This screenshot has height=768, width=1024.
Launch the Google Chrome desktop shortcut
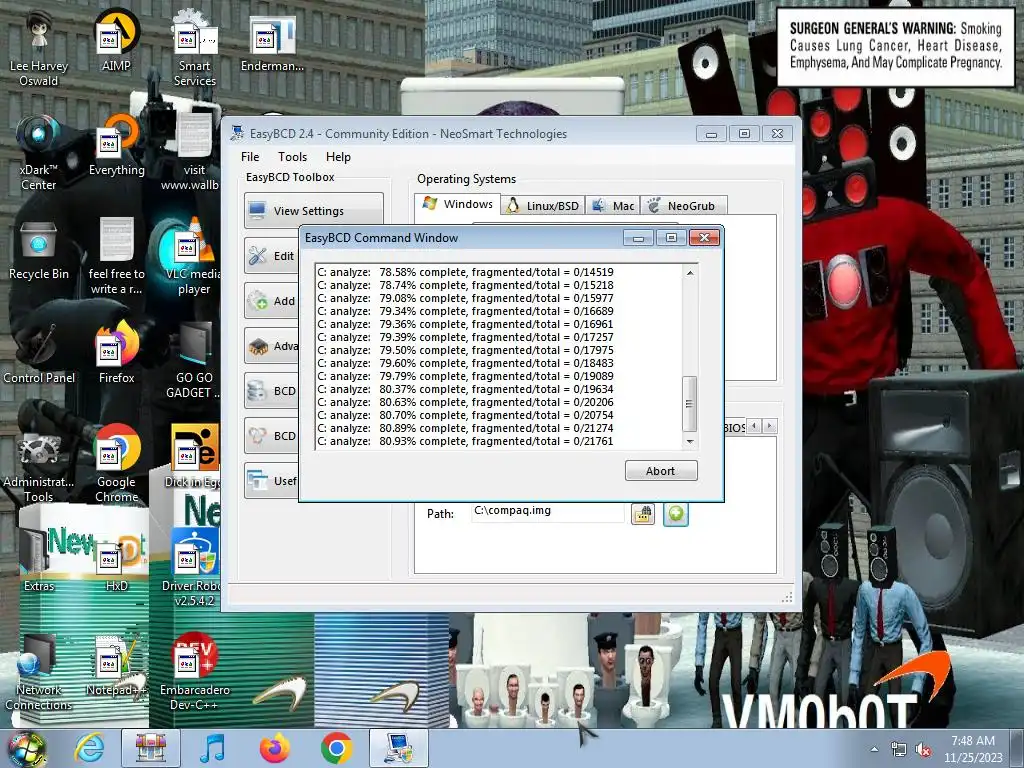pyautogui.click(x=116, y=464)
